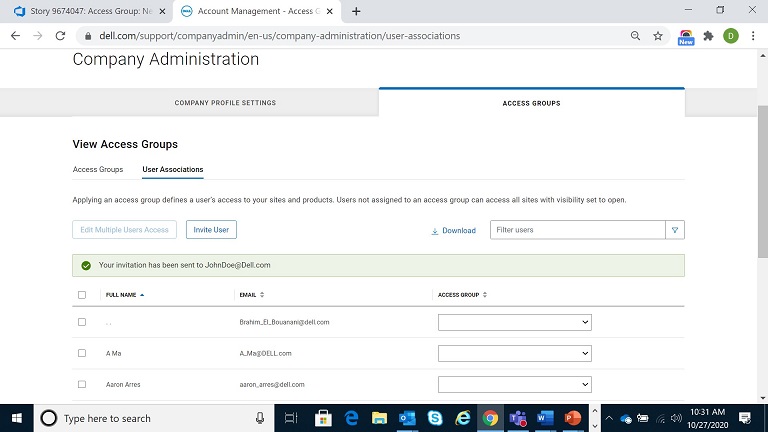Click the zoom magnifier icon in address bar
The width and height of the screenshot is (768, 432).
[x=636, y=35]
